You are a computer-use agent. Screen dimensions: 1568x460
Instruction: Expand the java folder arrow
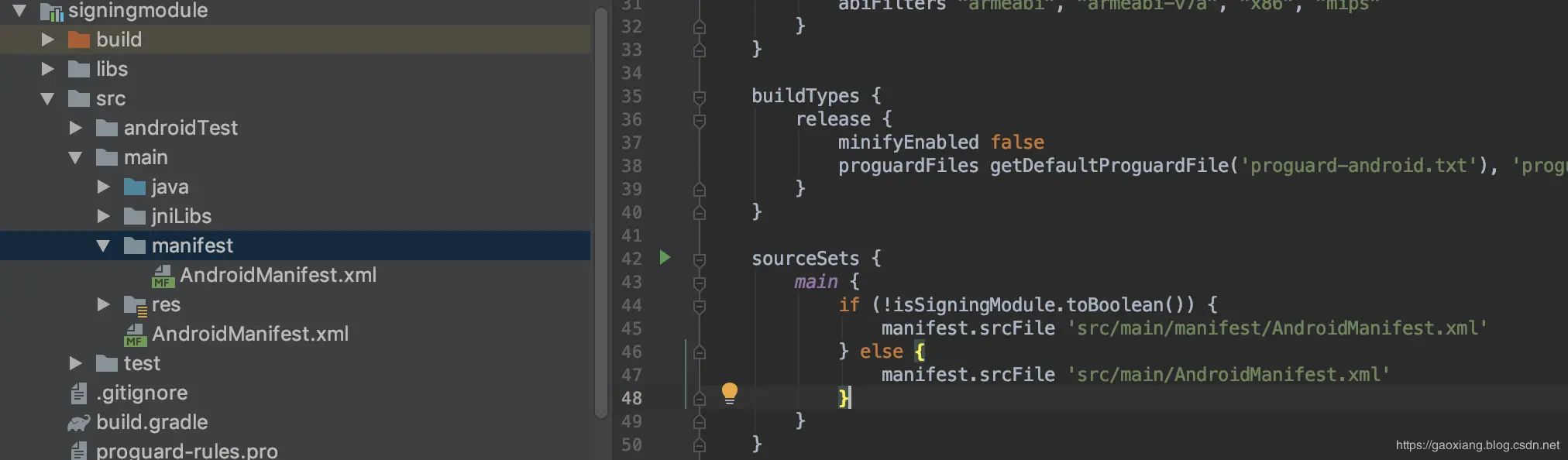pyautogui.click(x=103, y=187)
